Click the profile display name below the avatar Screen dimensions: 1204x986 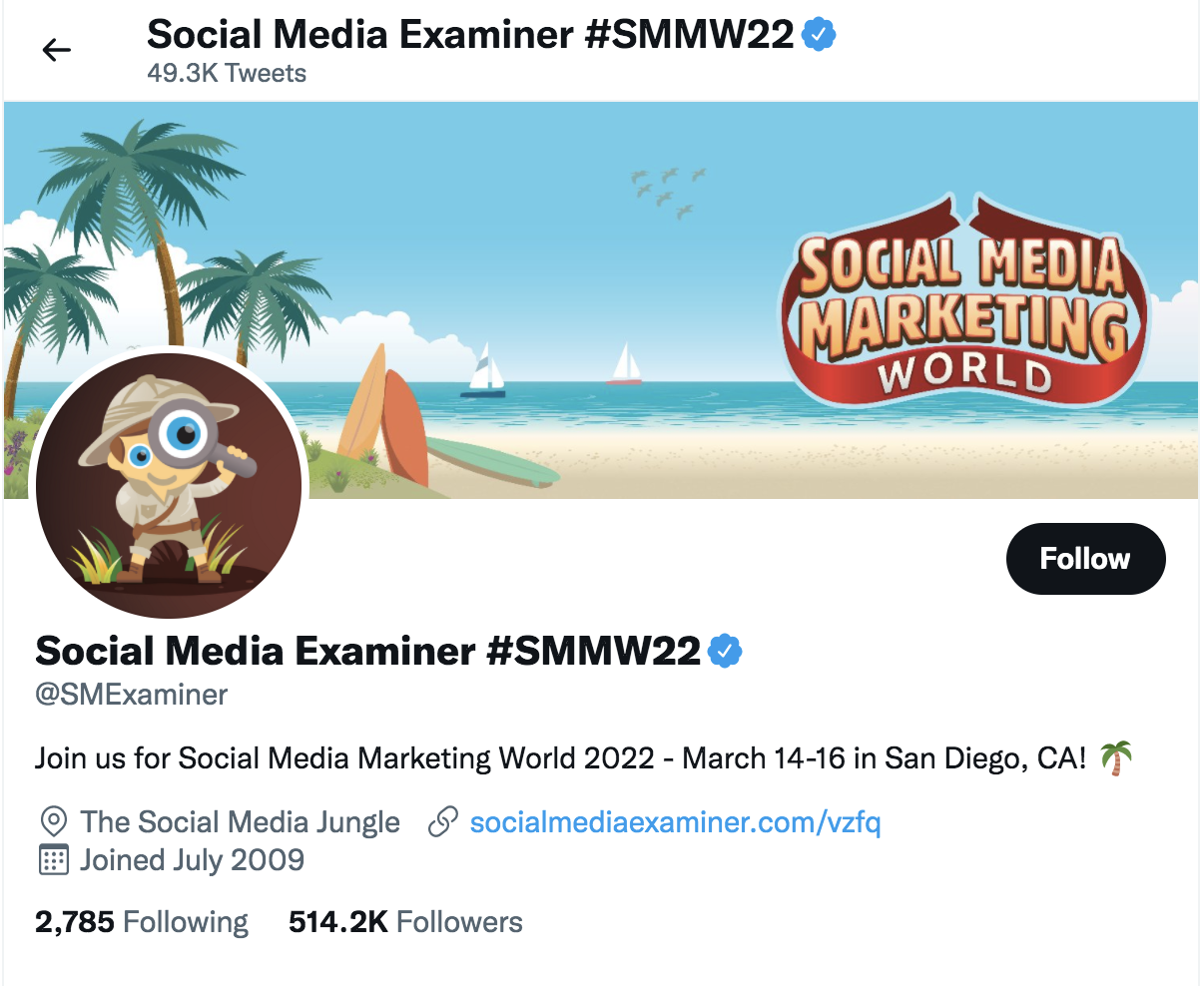[x=369, y=651]
